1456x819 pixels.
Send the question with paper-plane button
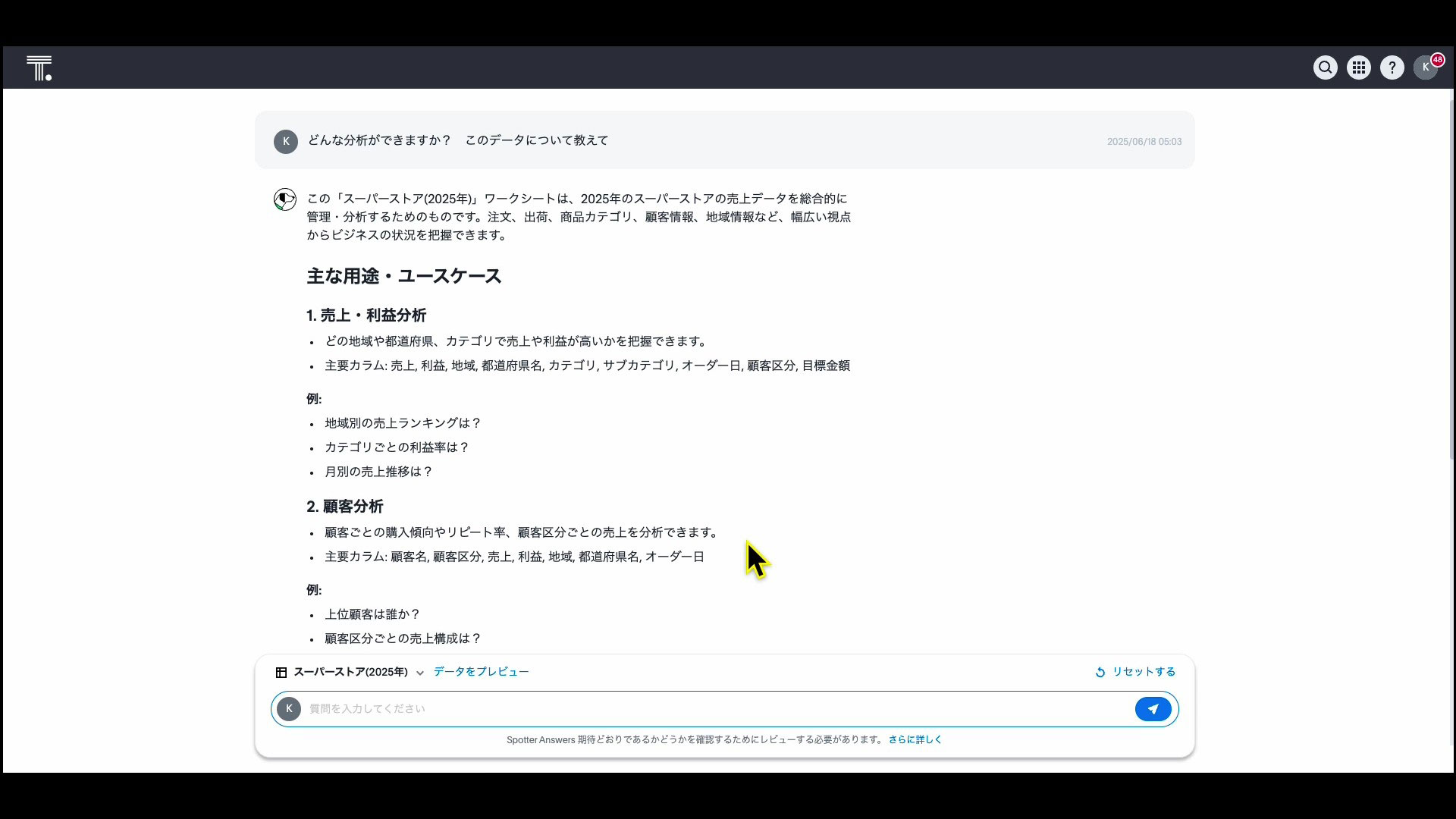1153,709
